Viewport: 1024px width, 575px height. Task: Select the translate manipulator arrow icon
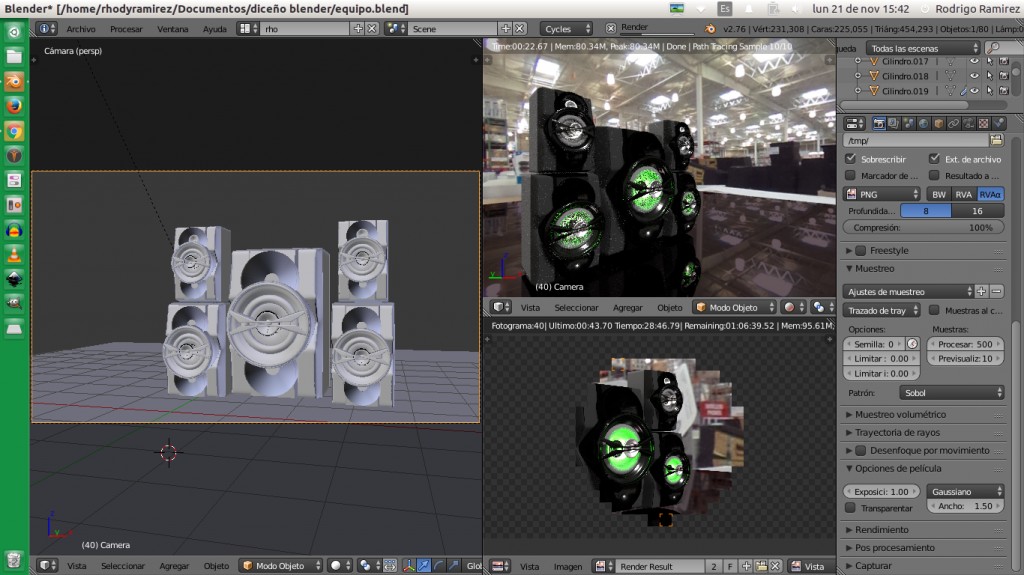click(x=424, y=565)
